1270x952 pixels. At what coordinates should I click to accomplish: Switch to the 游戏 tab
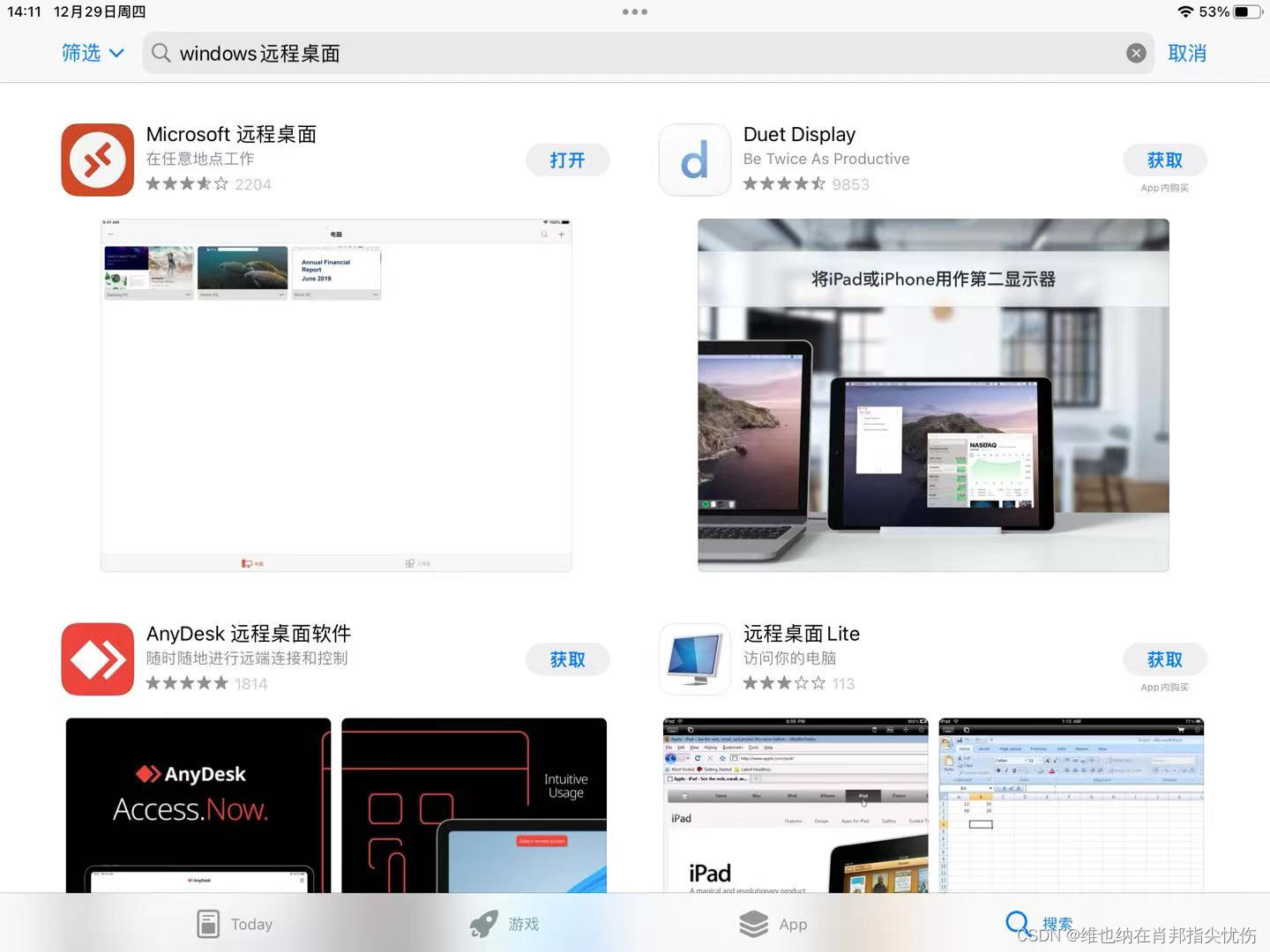tap(504, 924)
